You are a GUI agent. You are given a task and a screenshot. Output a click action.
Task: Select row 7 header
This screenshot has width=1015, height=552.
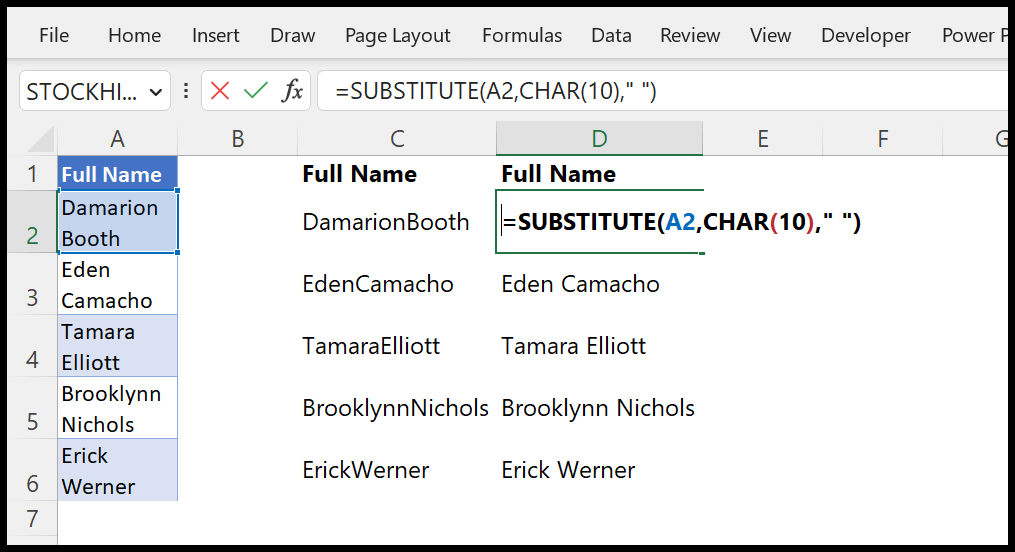click(32, 518)
